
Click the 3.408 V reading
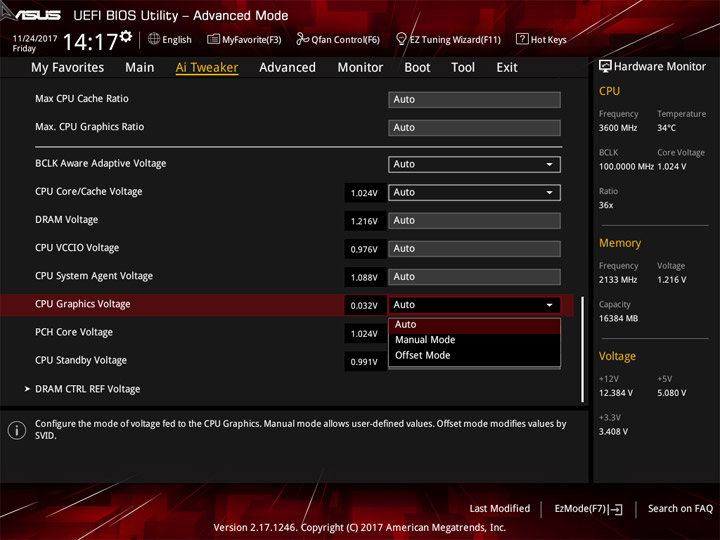[x=613, y=432]
